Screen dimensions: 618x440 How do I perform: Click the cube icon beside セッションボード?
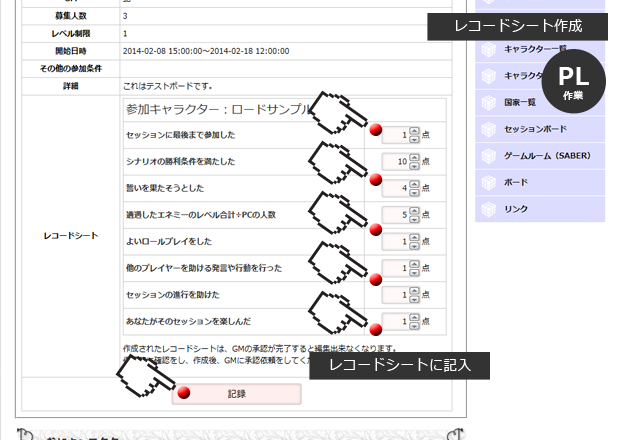(489, 129)
